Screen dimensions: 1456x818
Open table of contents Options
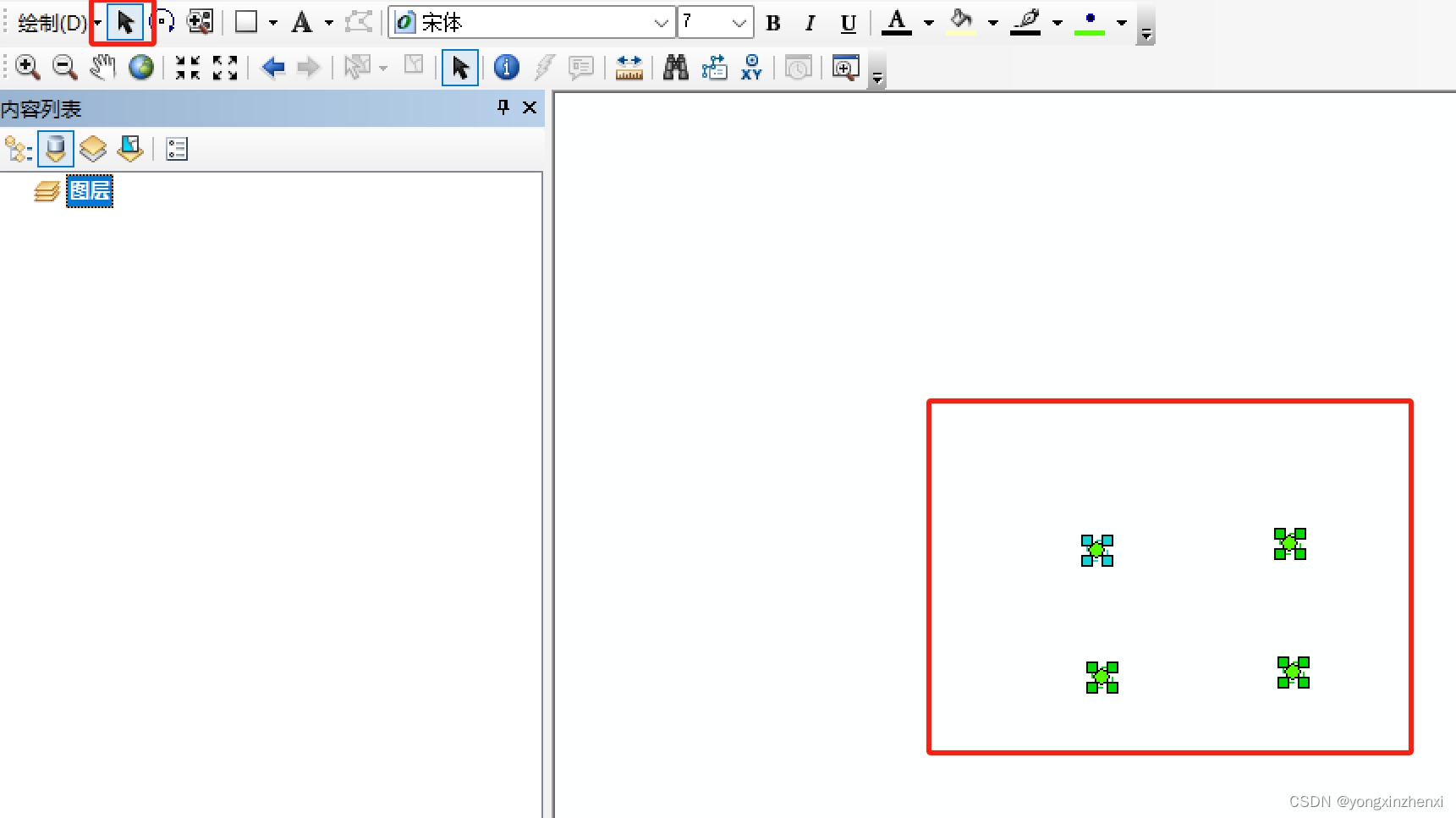(177, 150)
